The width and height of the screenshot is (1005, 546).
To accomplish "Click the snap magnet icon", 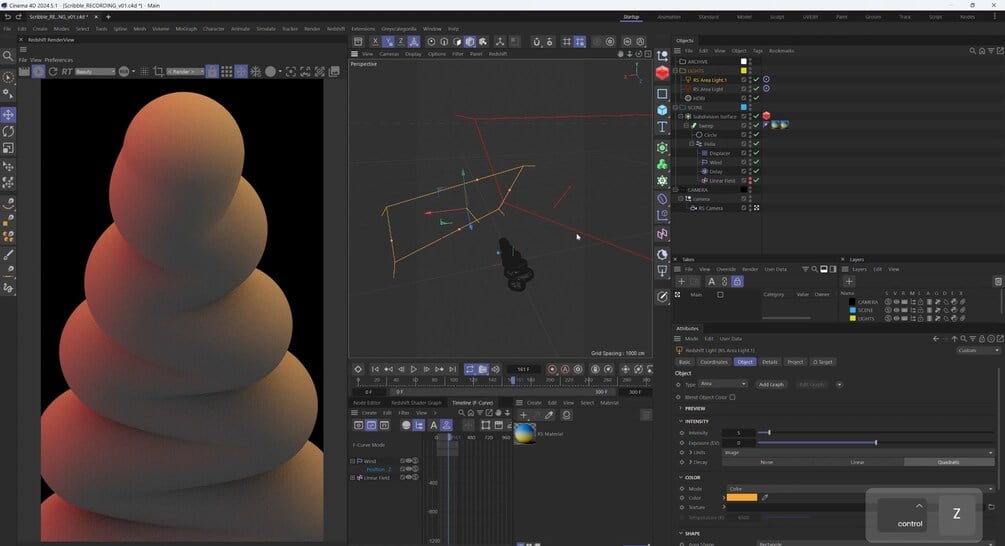I will (536, 42).
